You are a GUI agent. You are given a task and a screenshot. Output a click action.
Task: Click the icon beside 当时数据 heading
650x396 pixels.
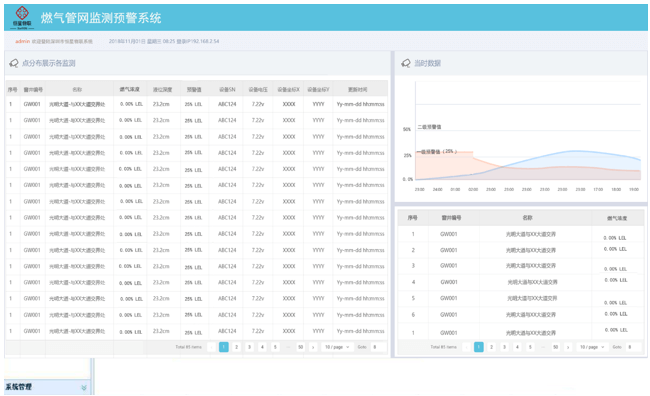pos(405,63)
